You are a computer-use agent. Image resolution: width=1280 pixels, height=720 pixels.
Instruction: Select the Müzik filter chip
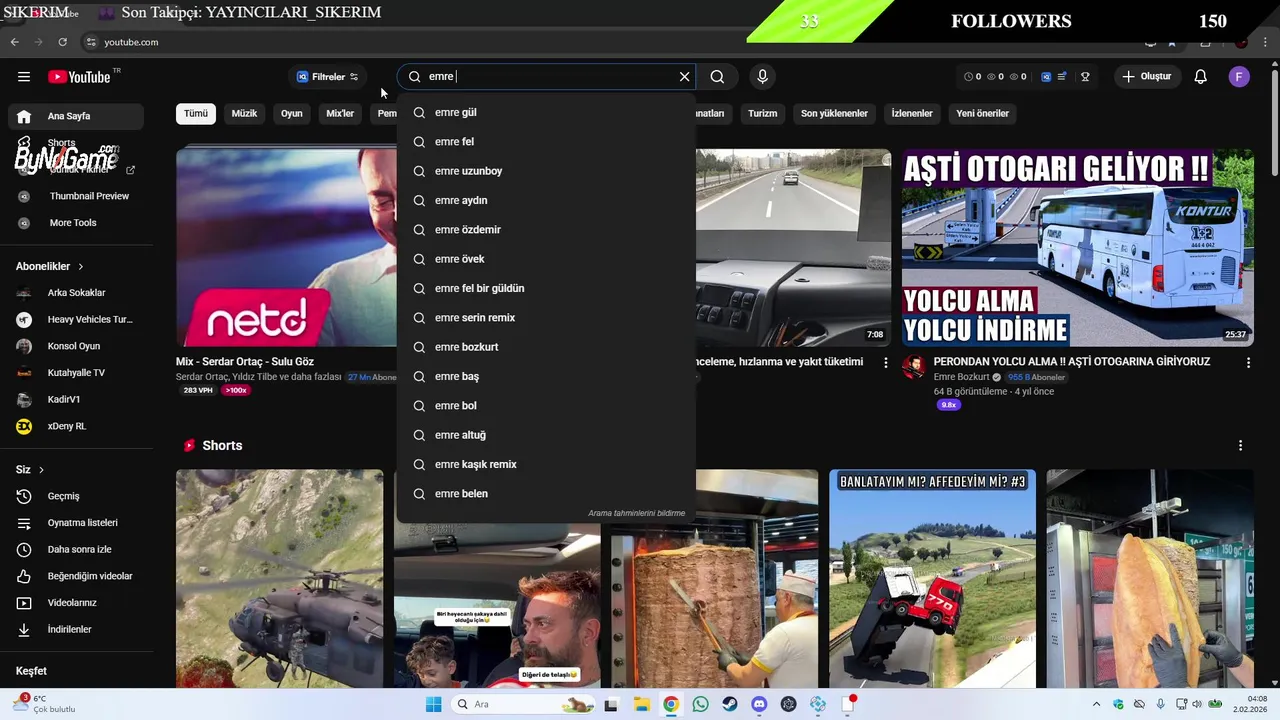click(244, 113)
